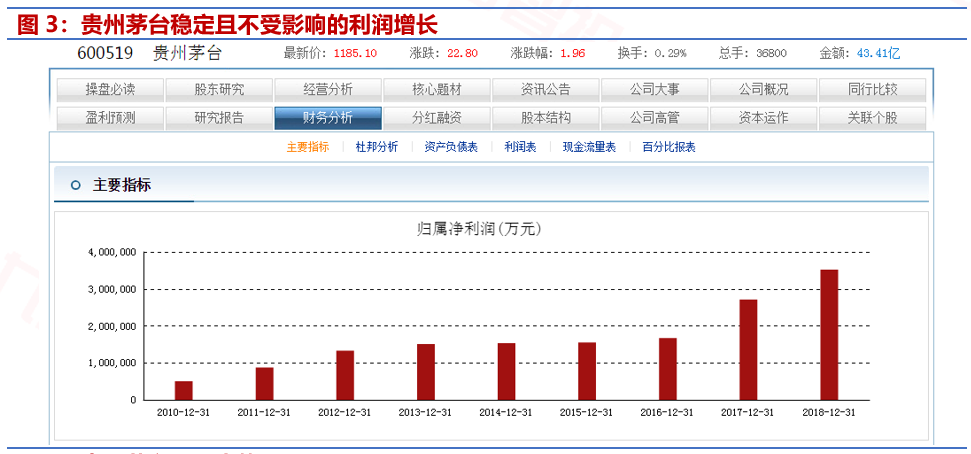This screenshot has width=971, height=454.
Task: Switch to the 关联个股 tab
Action: click(x=873, y=118)
